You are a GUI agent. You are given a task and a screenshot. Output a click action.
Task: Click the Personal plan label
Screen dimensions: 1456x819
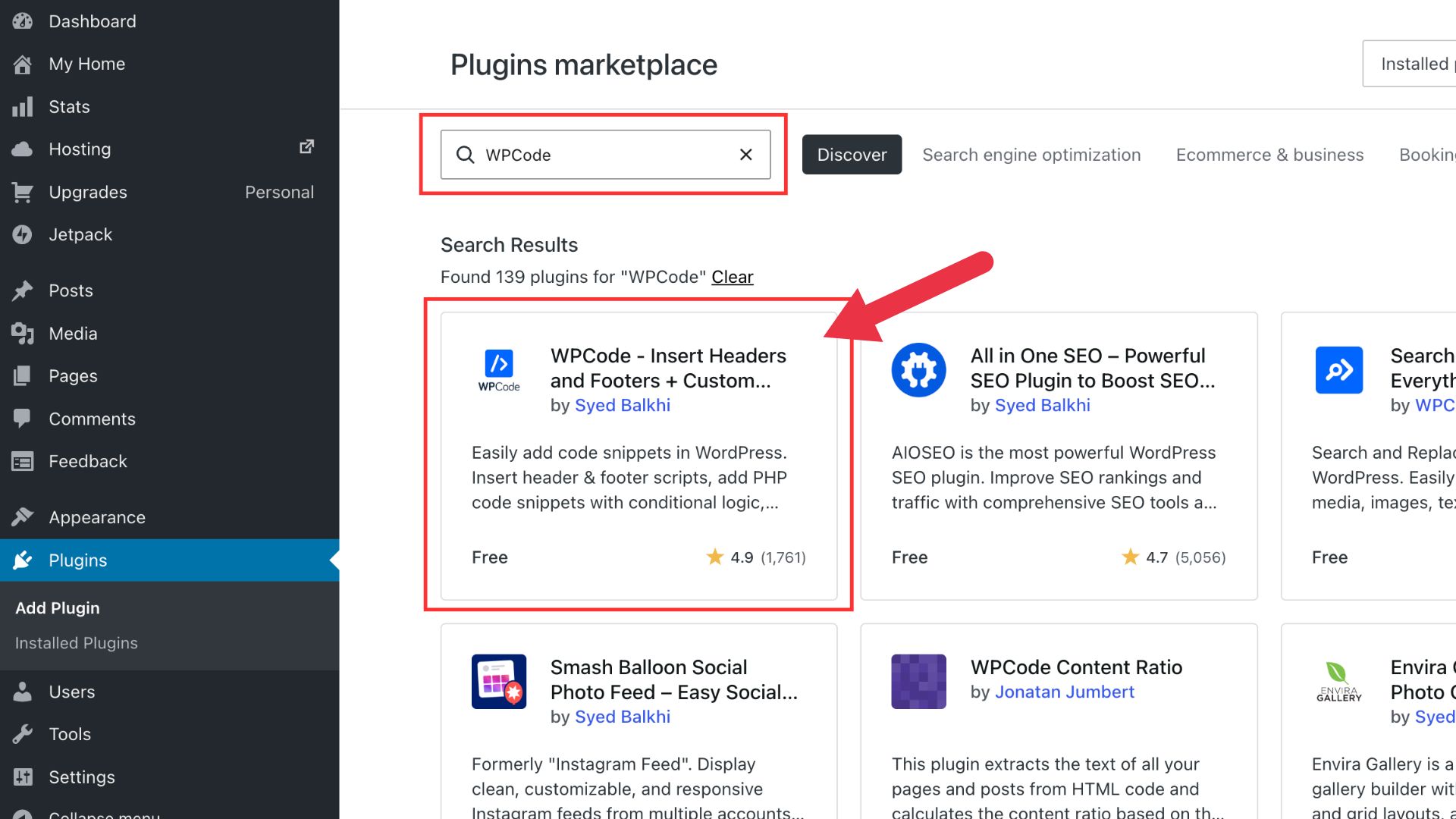click(x=279, y=193)
